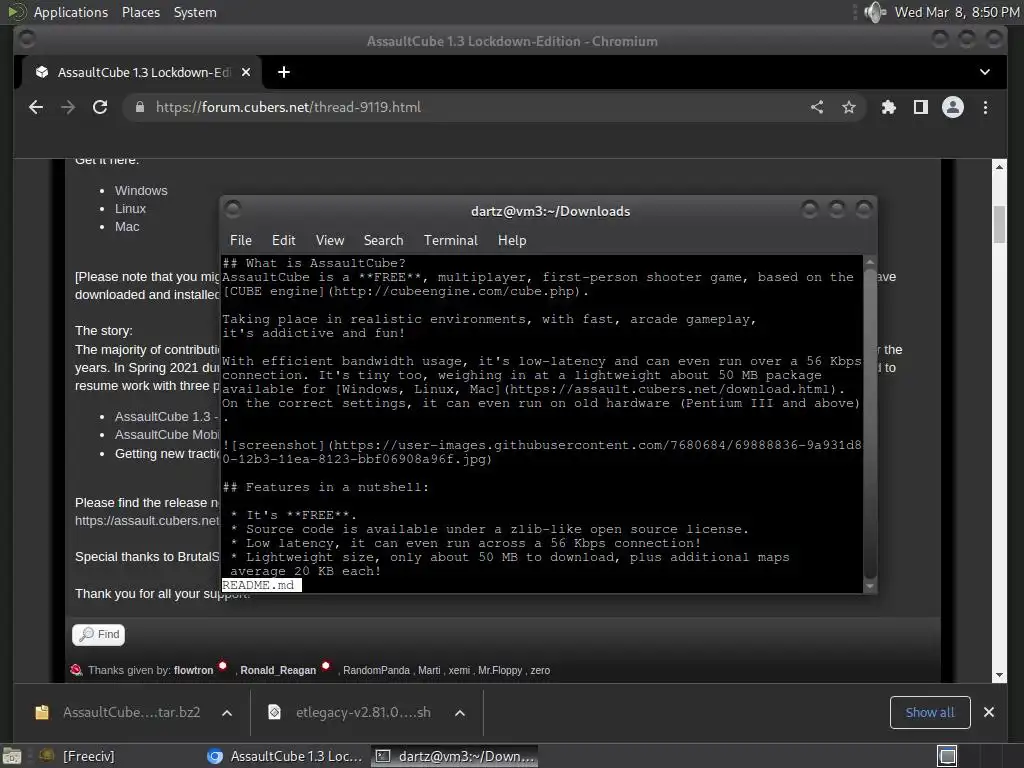Click the forward navigation arrow
The height and width of the screenshot is (768, 1024).
tap(68, 107)
